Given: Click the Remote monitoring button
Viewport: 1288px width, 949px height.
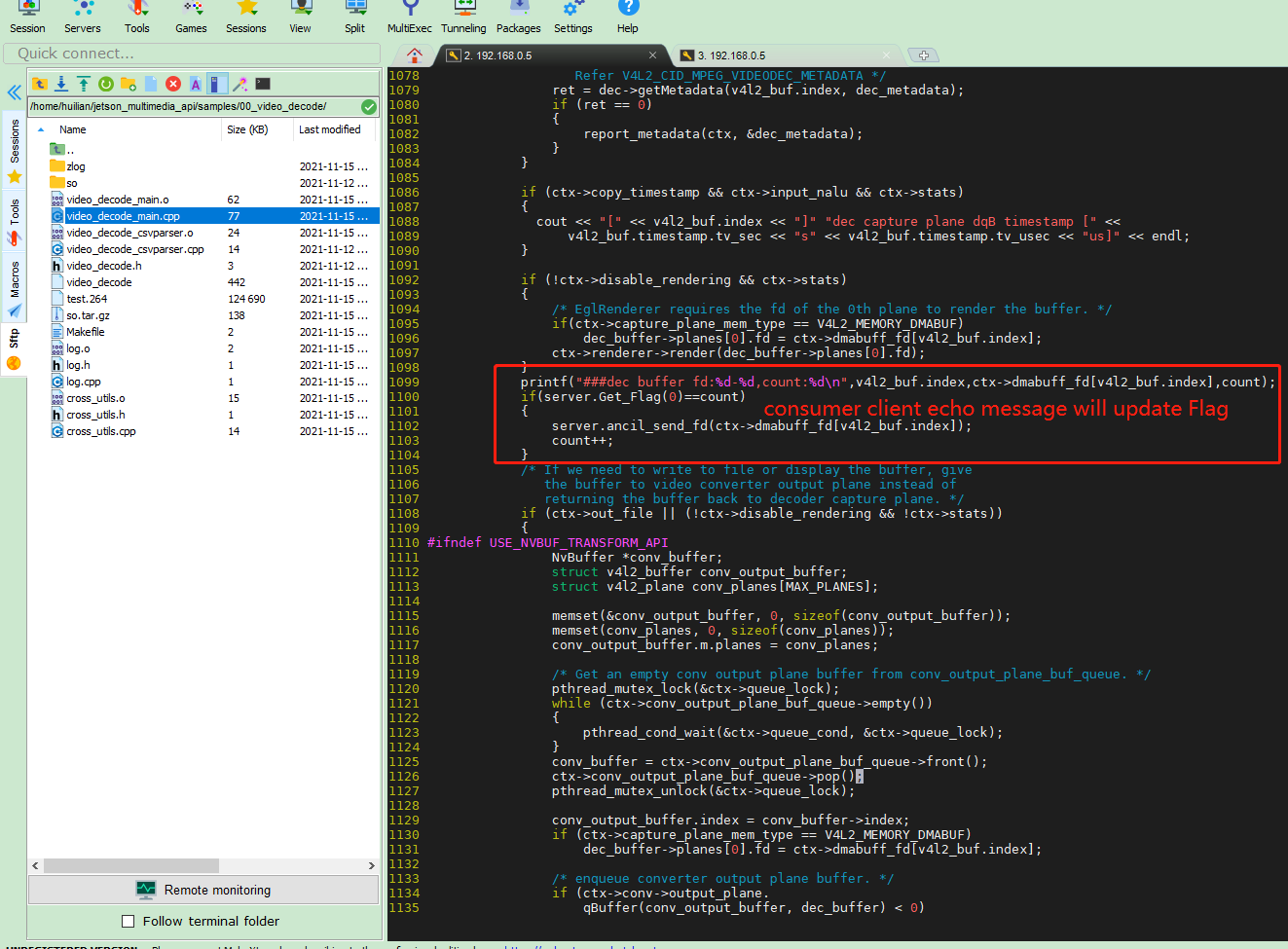Looking at the screenshot, I should pos(203,890).
